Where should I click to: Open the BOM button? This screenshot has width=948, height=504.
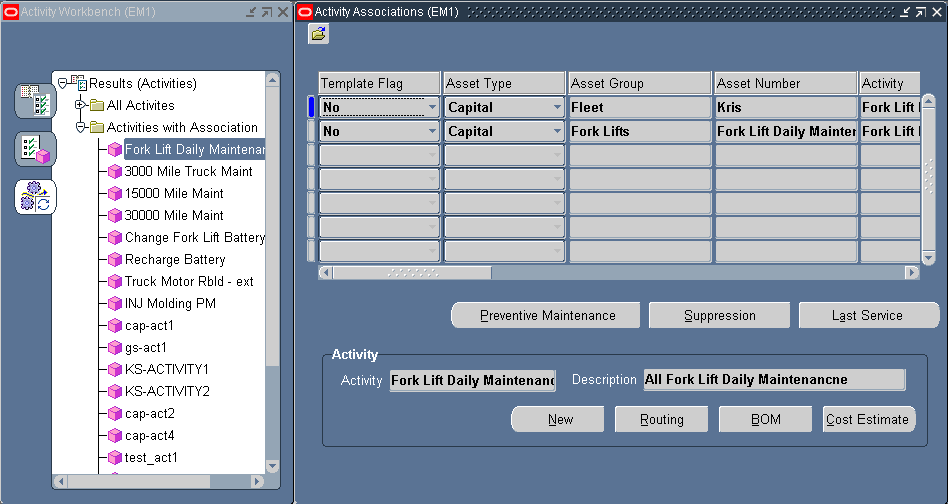coord(765,419)
